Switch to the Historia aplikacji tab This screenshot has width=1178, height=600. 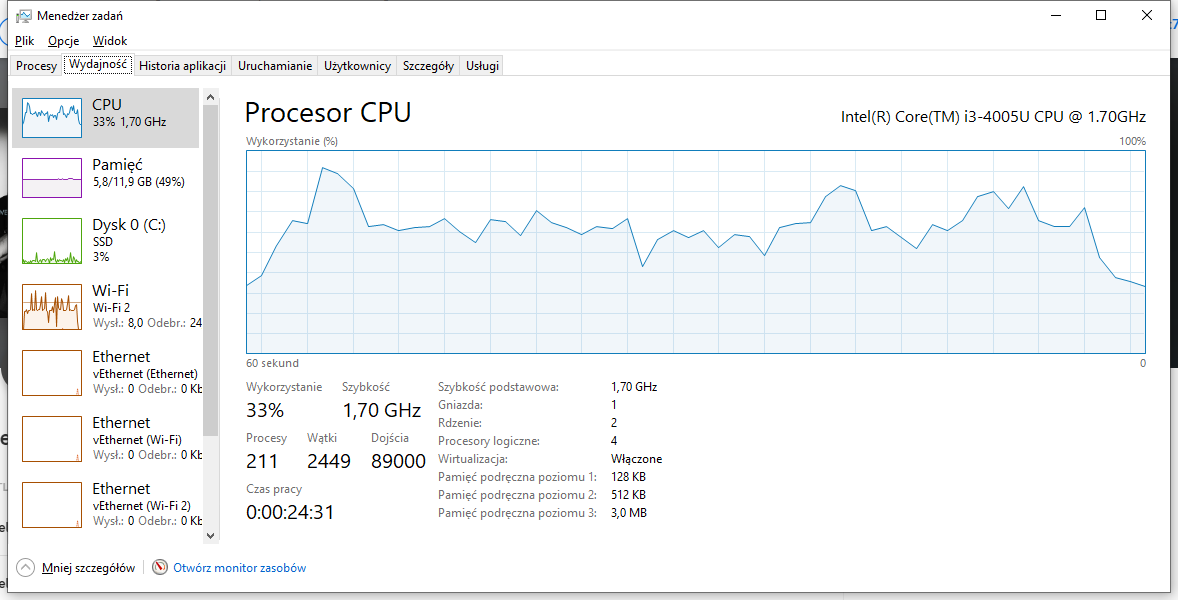pos(183,65)
